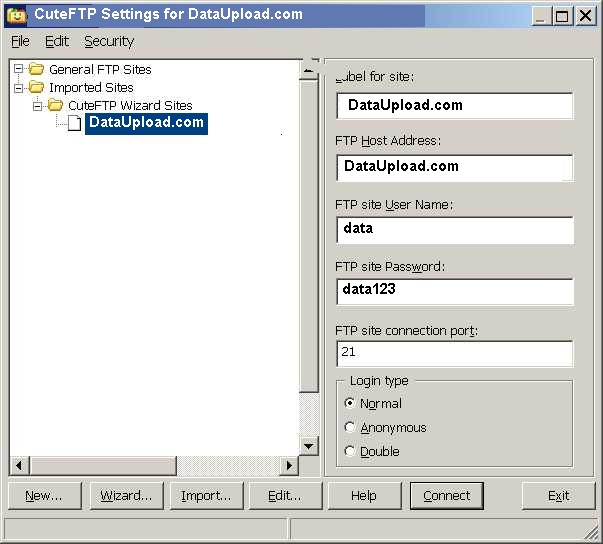603x544 pixels.
Task: Maximize the CuteFTP Settings window
Action: 562,17
